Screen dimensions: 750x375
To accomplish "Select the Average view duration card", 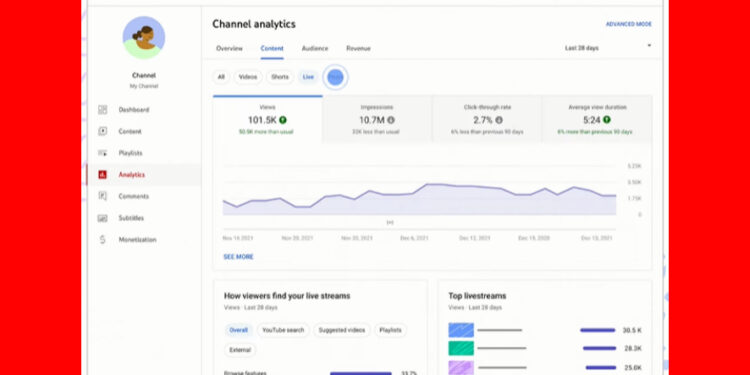I will pos(597,119).
